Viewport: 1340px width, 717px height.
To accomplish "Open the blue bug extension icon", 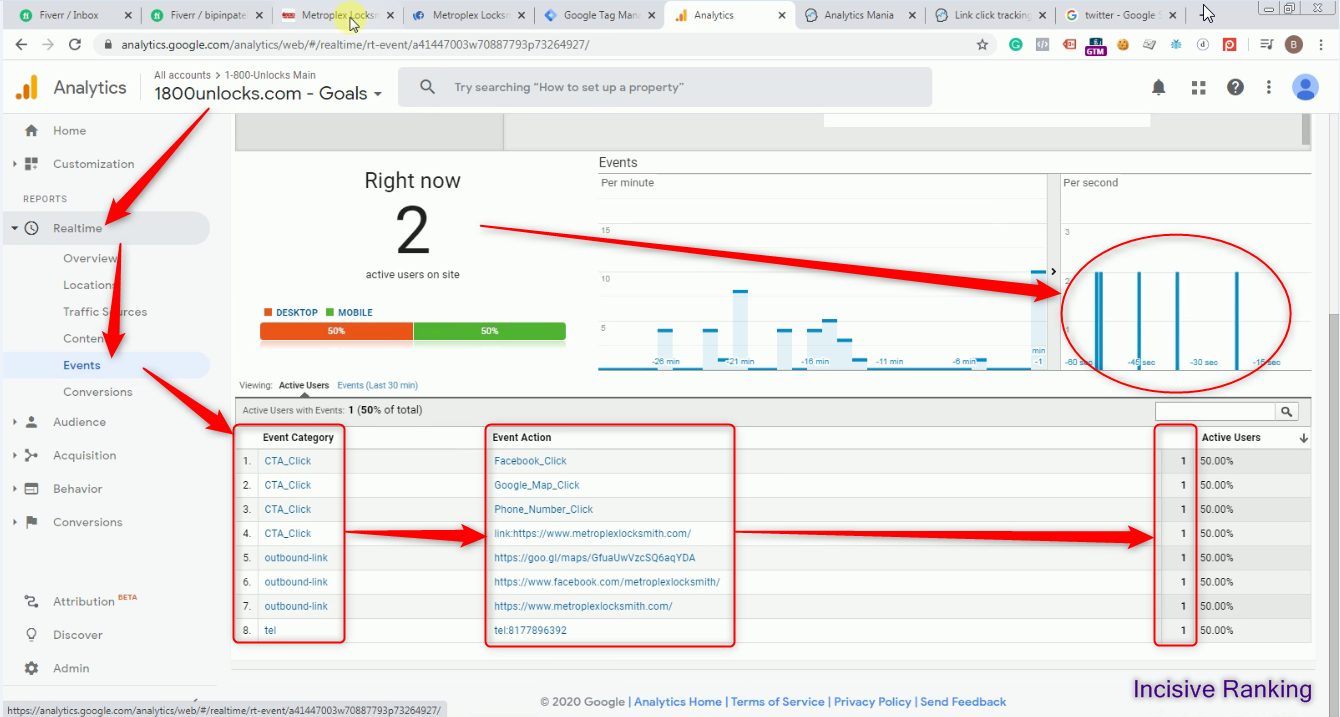I will 1176,45.
